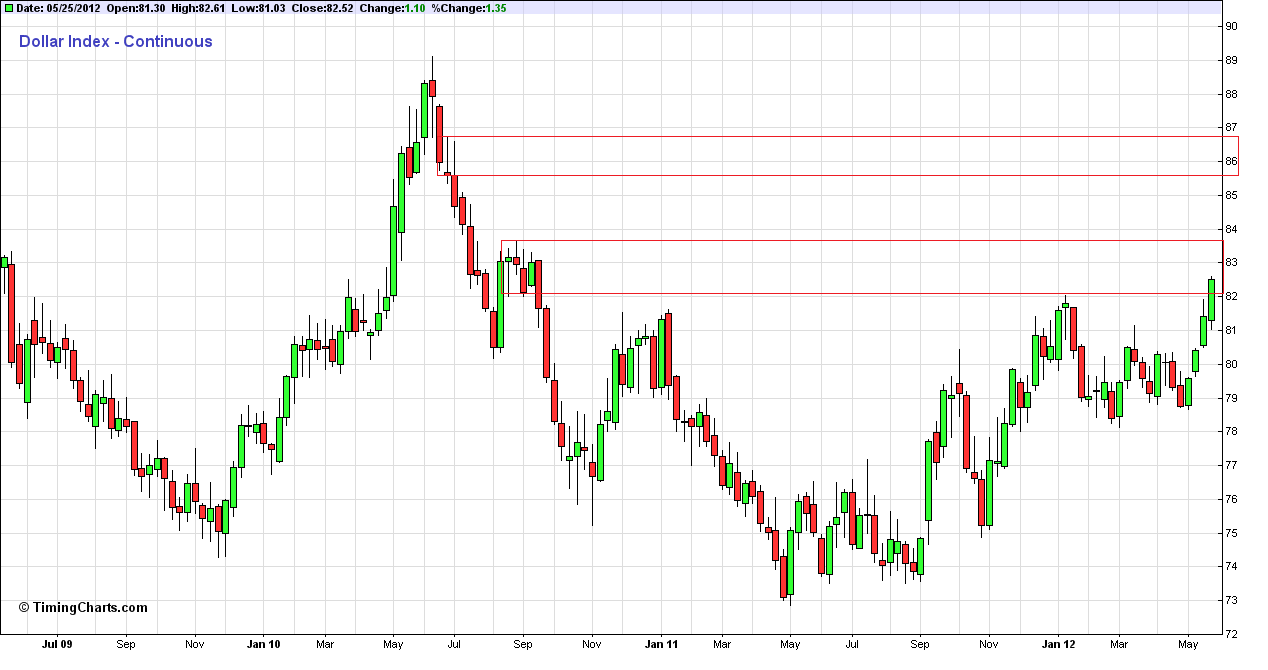1268x670 pixels.
Task: Click the 78 price axis label
Action: pos(1231,431)
